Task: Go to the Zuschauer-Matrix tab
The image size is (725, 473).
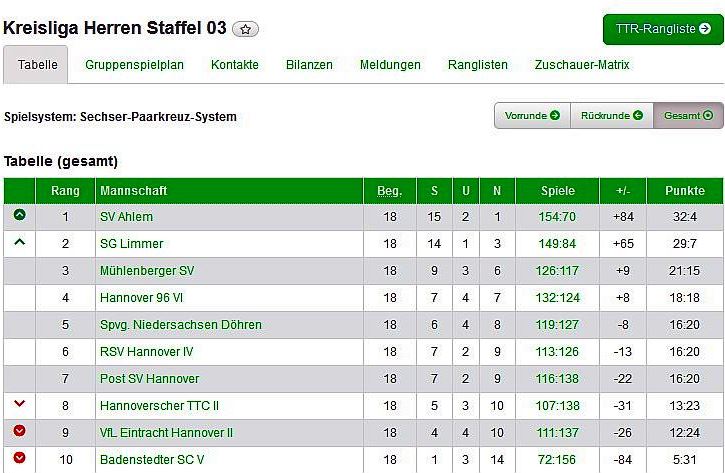Action: point(582,65)
